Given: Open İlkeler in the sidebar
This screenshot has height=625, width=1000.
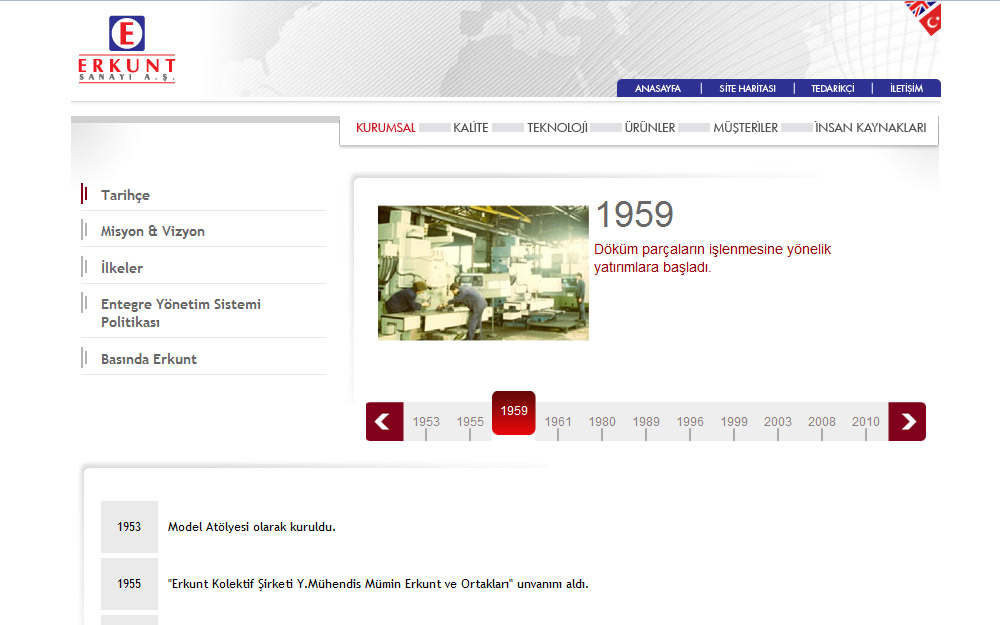Looking at the screenshot, I should pyautogui.click(x=122, y=268).
